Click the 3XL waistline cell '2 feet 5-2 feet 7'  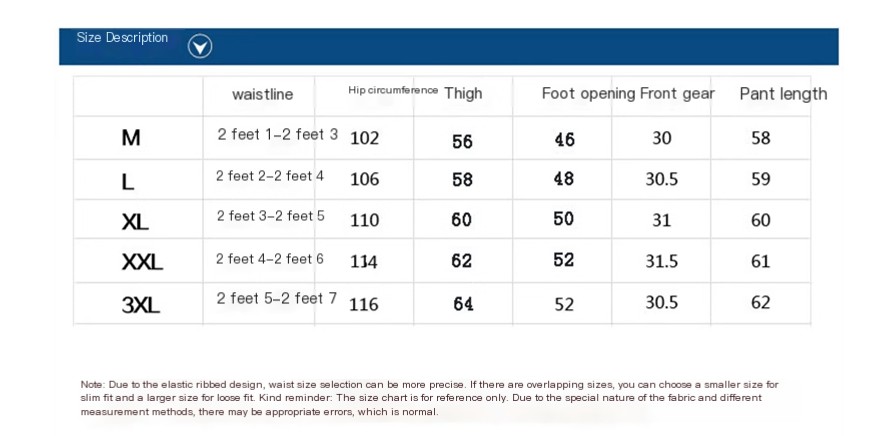(x=277, y=298)
